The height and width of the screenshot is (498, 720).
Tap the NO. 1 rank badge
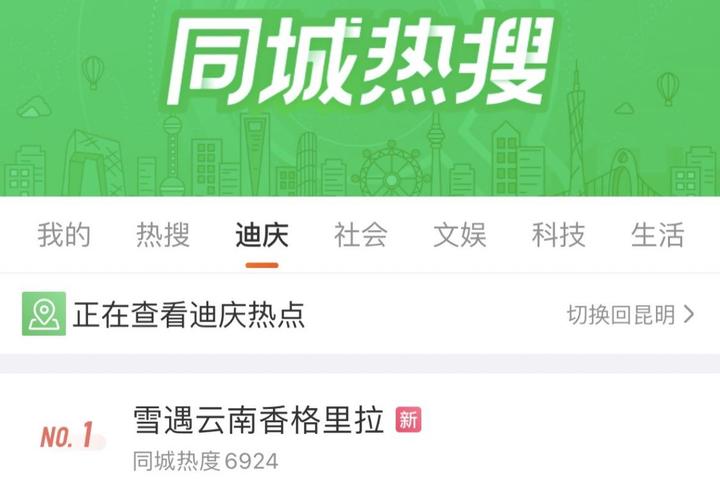(68, 435)
